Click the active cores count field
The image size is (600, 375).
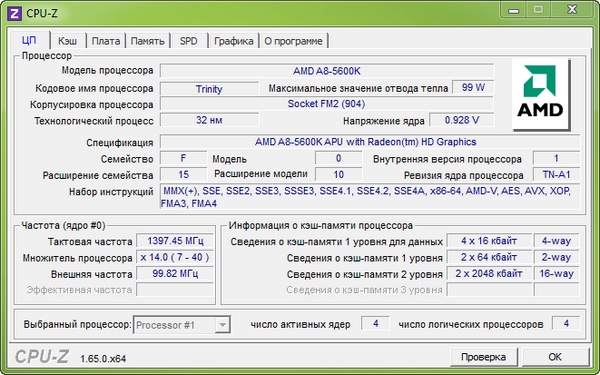(375, 324)
